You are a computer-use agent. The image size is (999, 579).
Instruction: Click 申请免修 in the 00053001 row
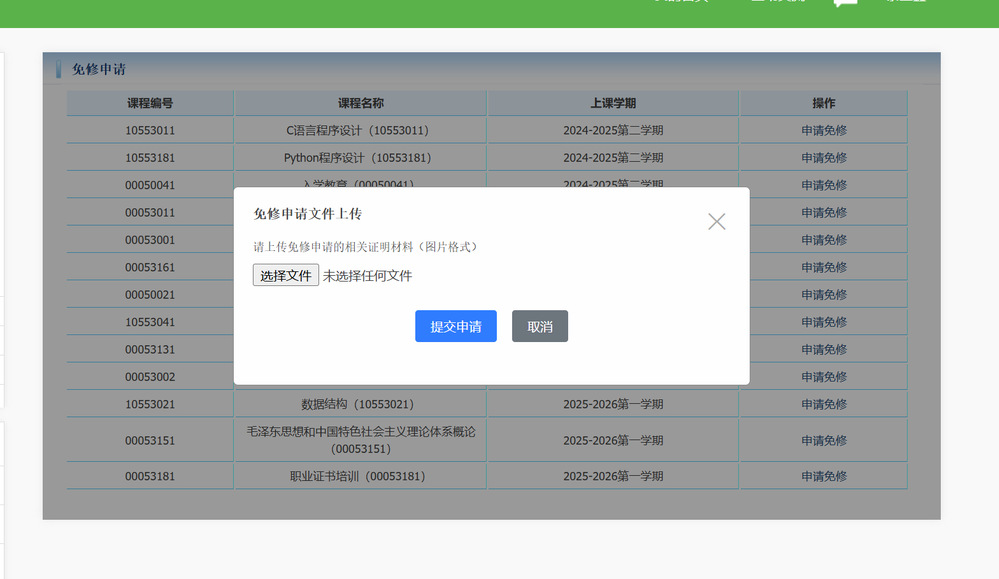click(823, 240)
